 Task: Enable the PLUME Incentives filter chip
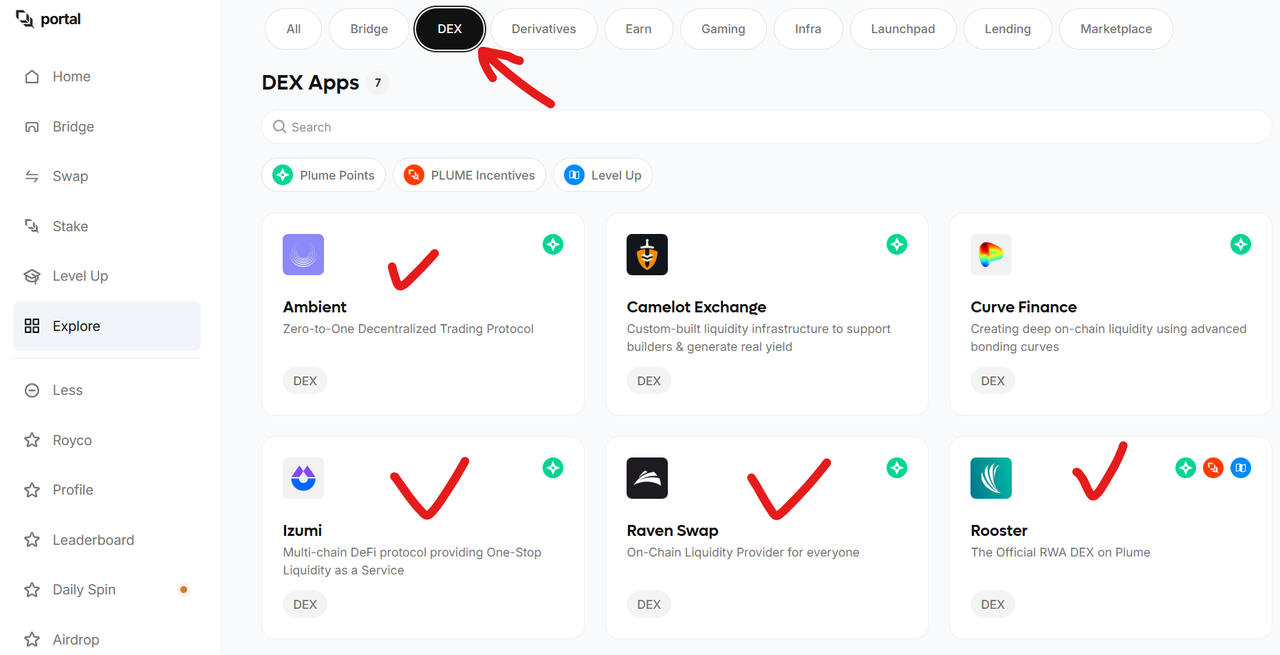tap(470, 175)
